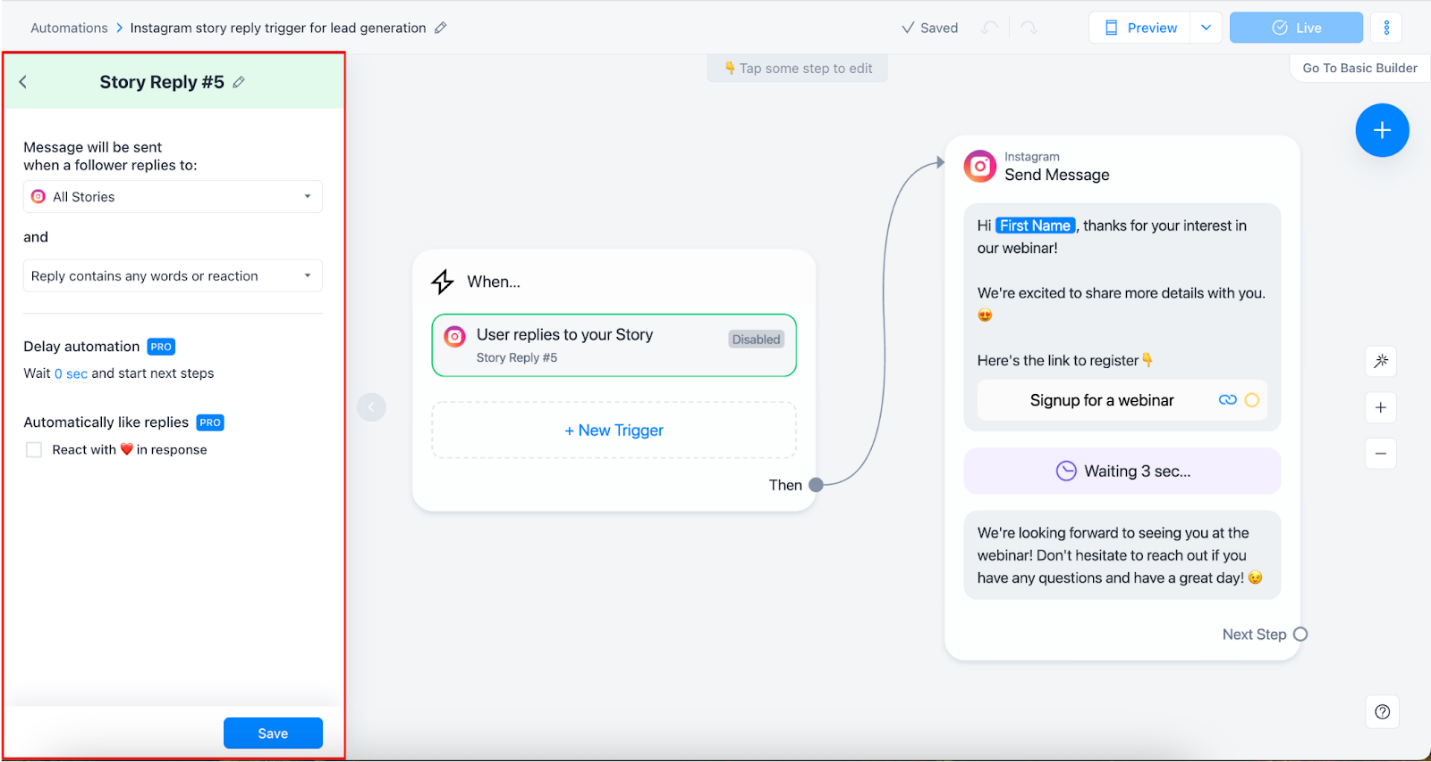Image resolution: width=1431 pixels, height=762 pixels.
Task: Click the redo arrow in top bar
Action: pyautogui.click(x=1029, y=28)
